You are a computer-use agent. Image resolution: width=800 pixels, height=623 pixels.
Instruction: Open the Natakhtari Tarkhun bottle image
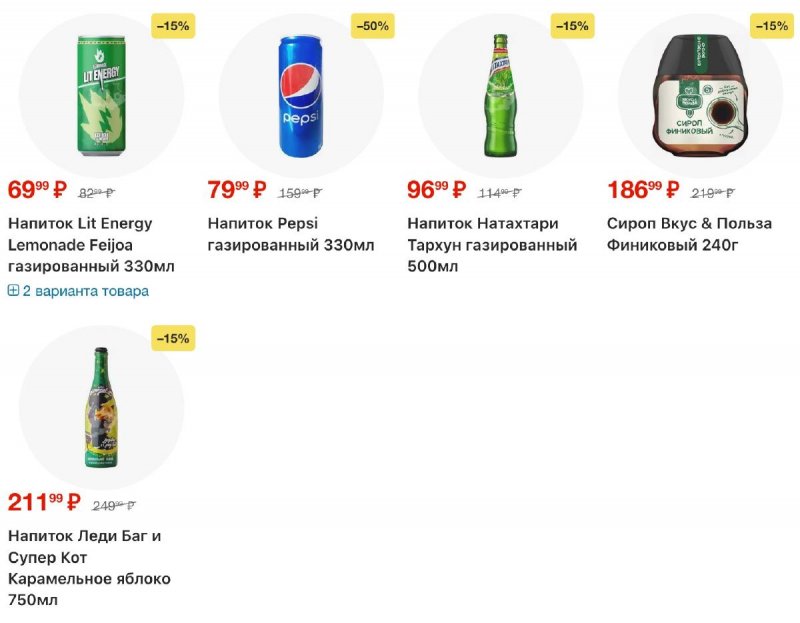(x=500, y=96)
